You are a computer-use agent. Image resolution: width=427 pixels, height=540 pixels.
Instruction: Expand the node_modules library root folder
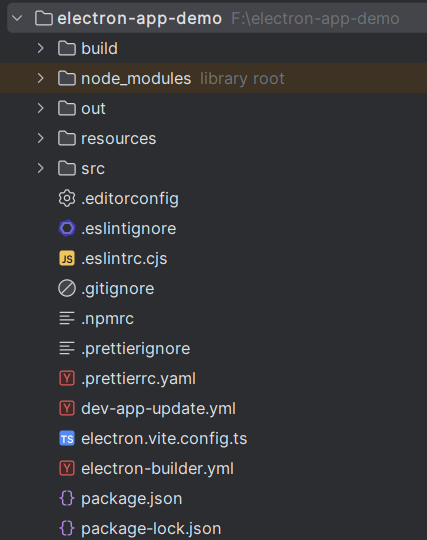tap(41, 78)
